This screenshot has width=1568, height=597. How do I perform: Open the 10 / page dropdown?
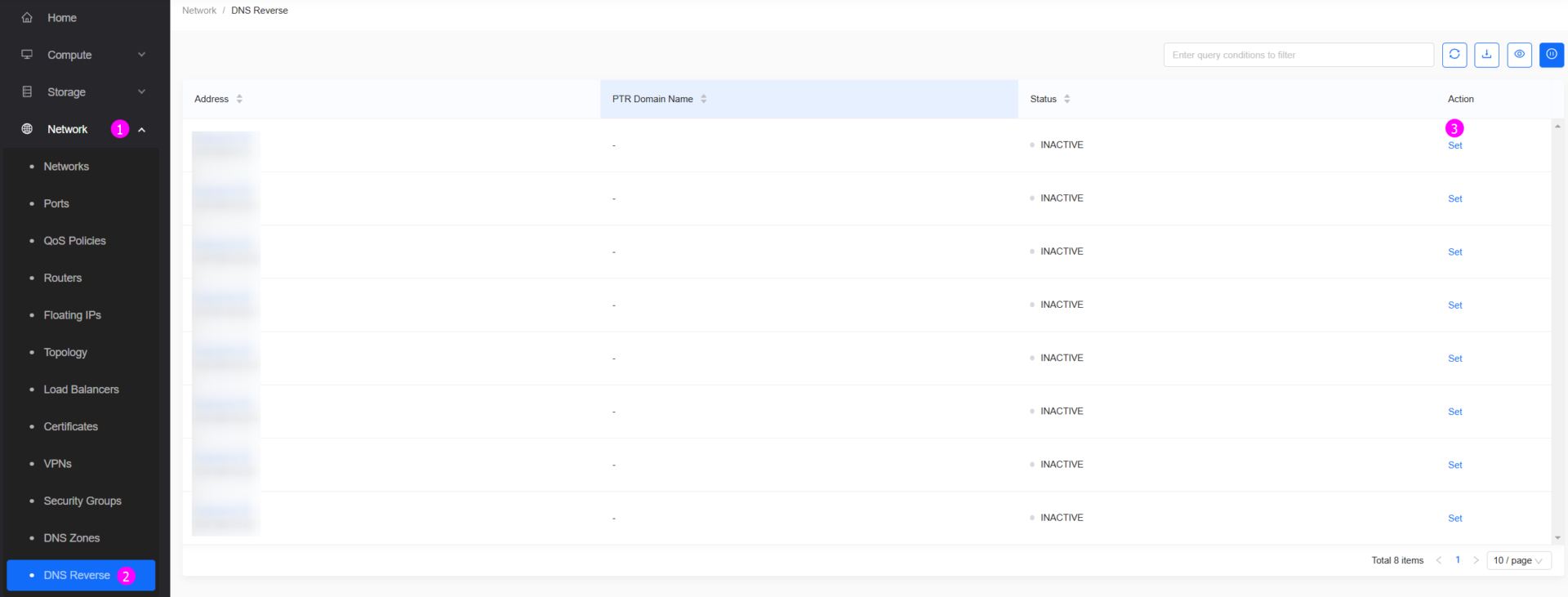[1518, 560]
